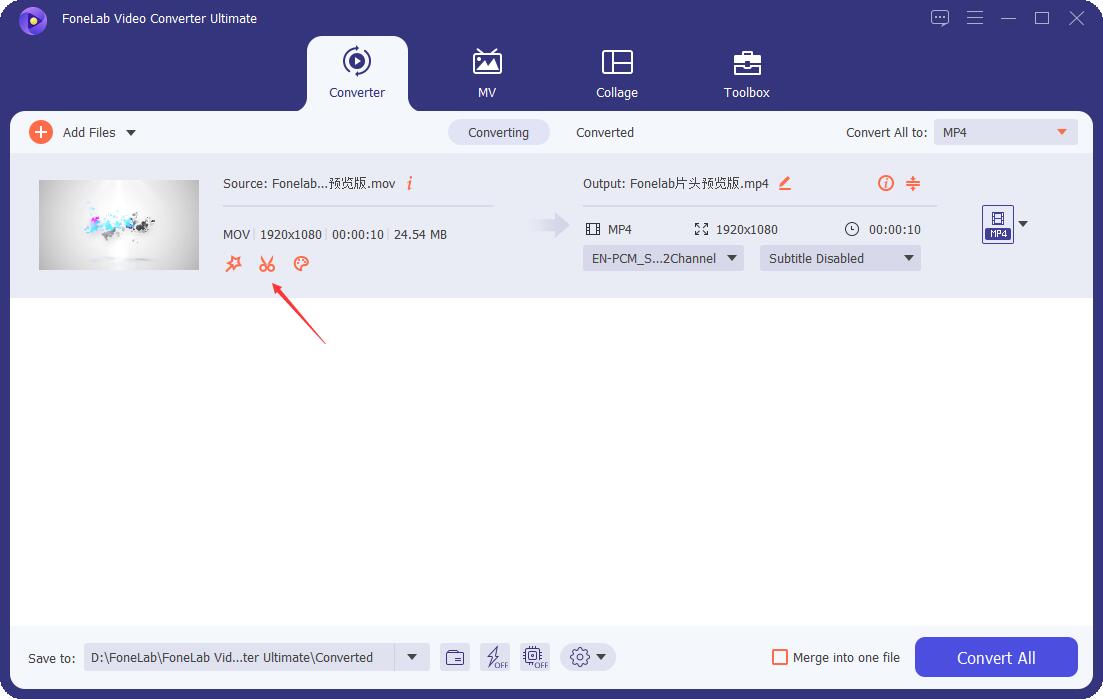
Task: Click the scissors Cut icon
Action: coord(267,264)
